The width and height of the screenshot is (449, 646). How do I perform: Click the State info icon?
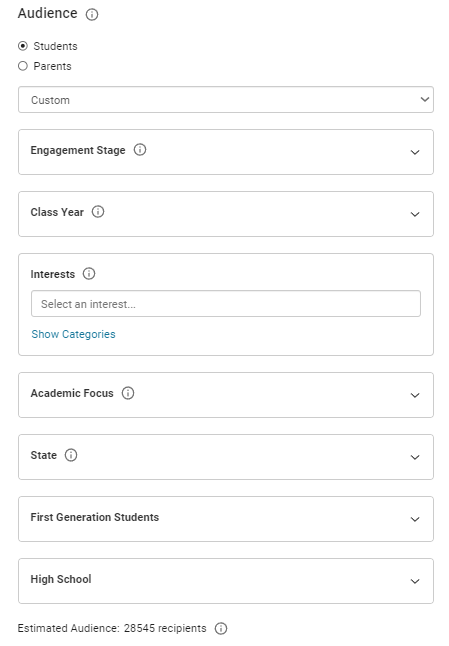pyautogui.click(x=71, y=455)
